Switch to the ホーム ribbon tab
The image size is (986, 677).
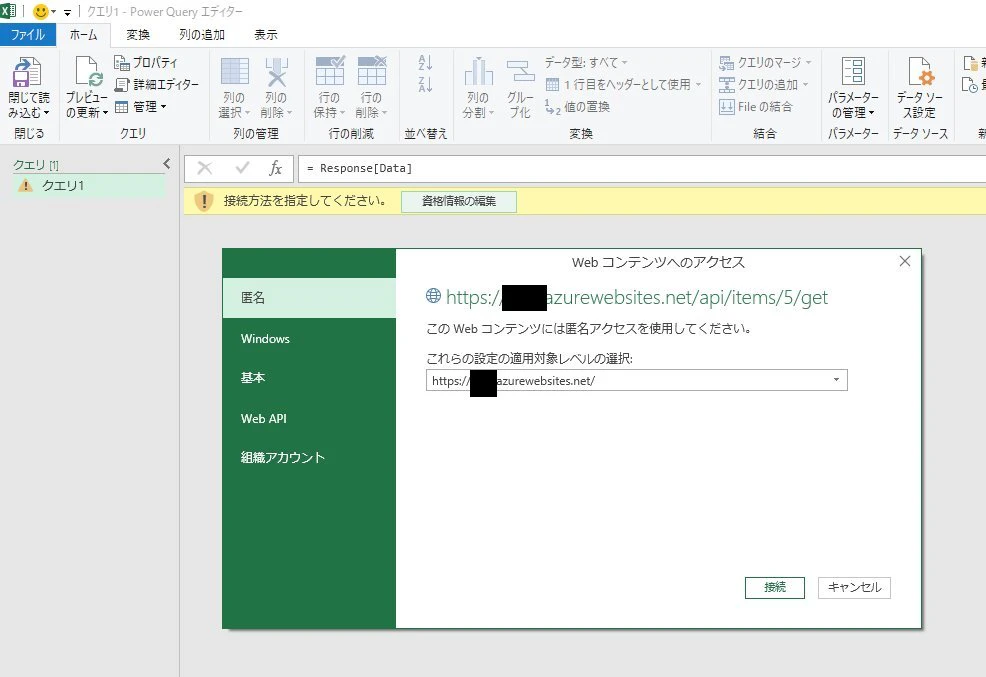click(84, 35)
